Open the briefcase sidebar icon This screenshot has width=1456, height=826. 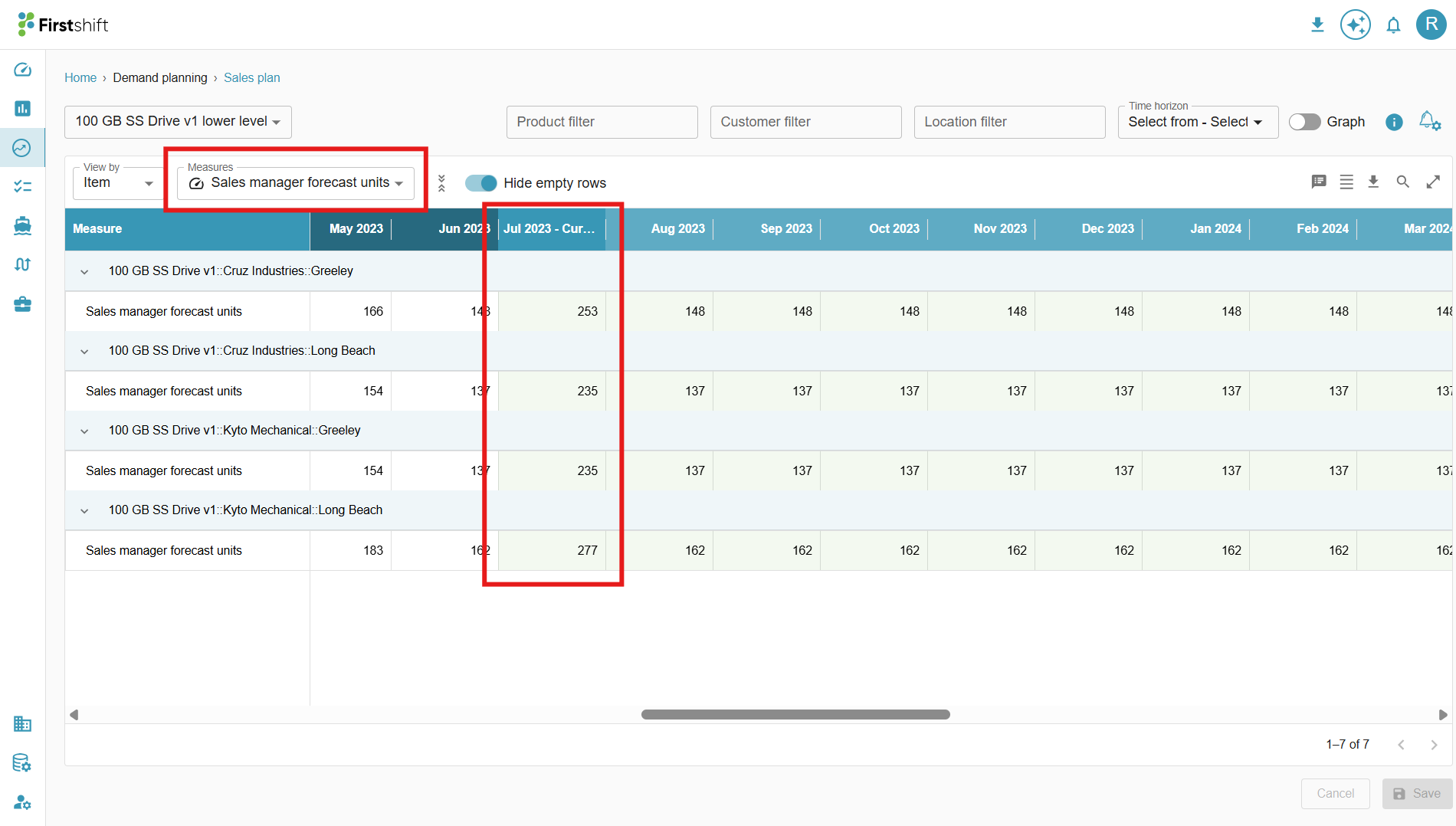22,304
